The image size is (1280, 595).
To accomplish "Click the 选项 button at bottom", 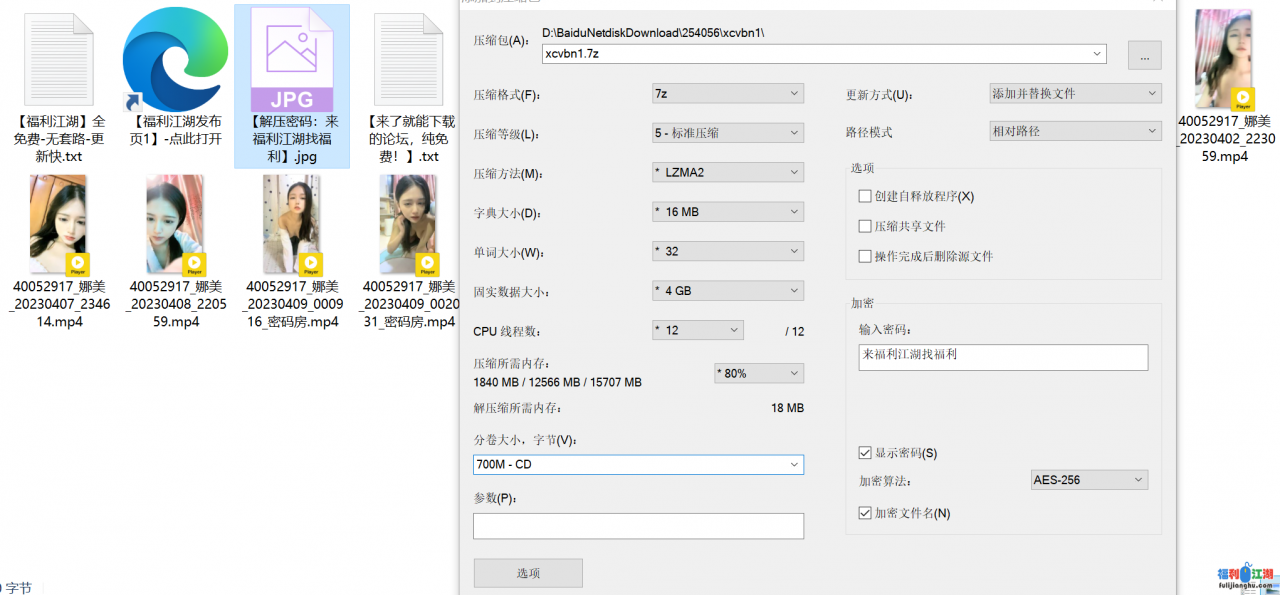I will (x=528, y=572).
